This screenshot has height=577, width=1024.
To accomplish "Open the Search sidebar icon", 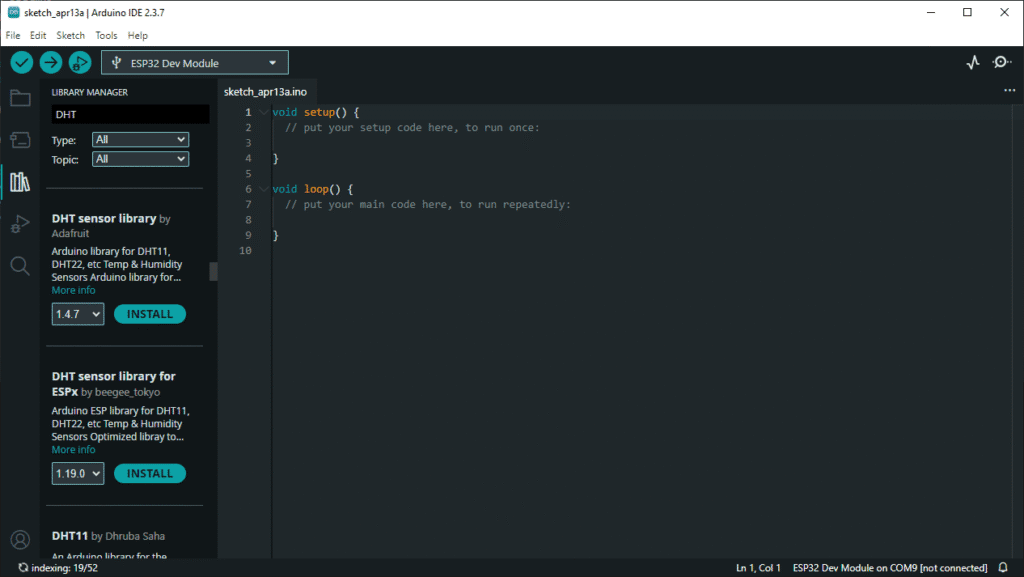I will coord(20,265).
